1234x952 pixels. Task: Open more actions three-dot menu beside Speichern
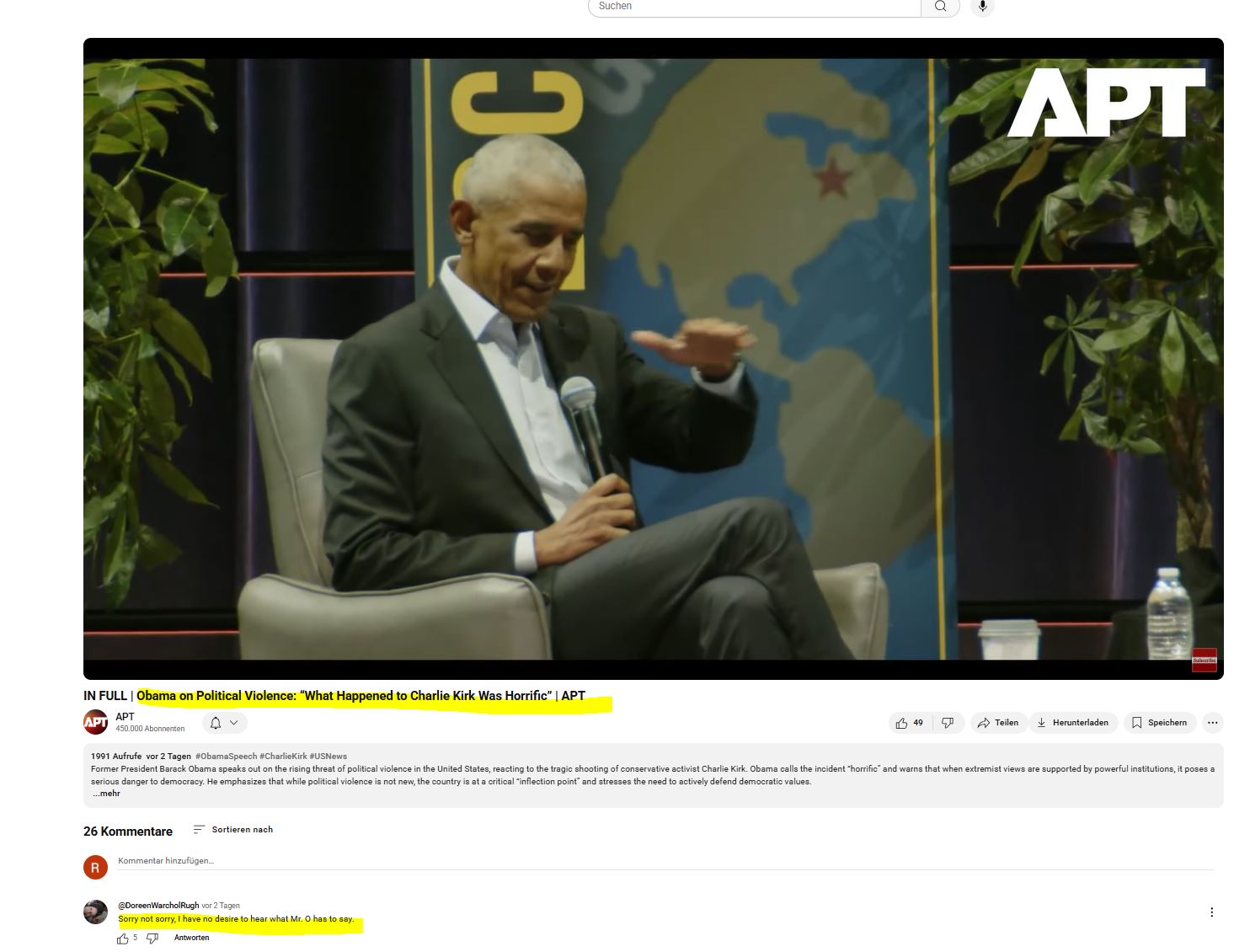click(1212, 723)
